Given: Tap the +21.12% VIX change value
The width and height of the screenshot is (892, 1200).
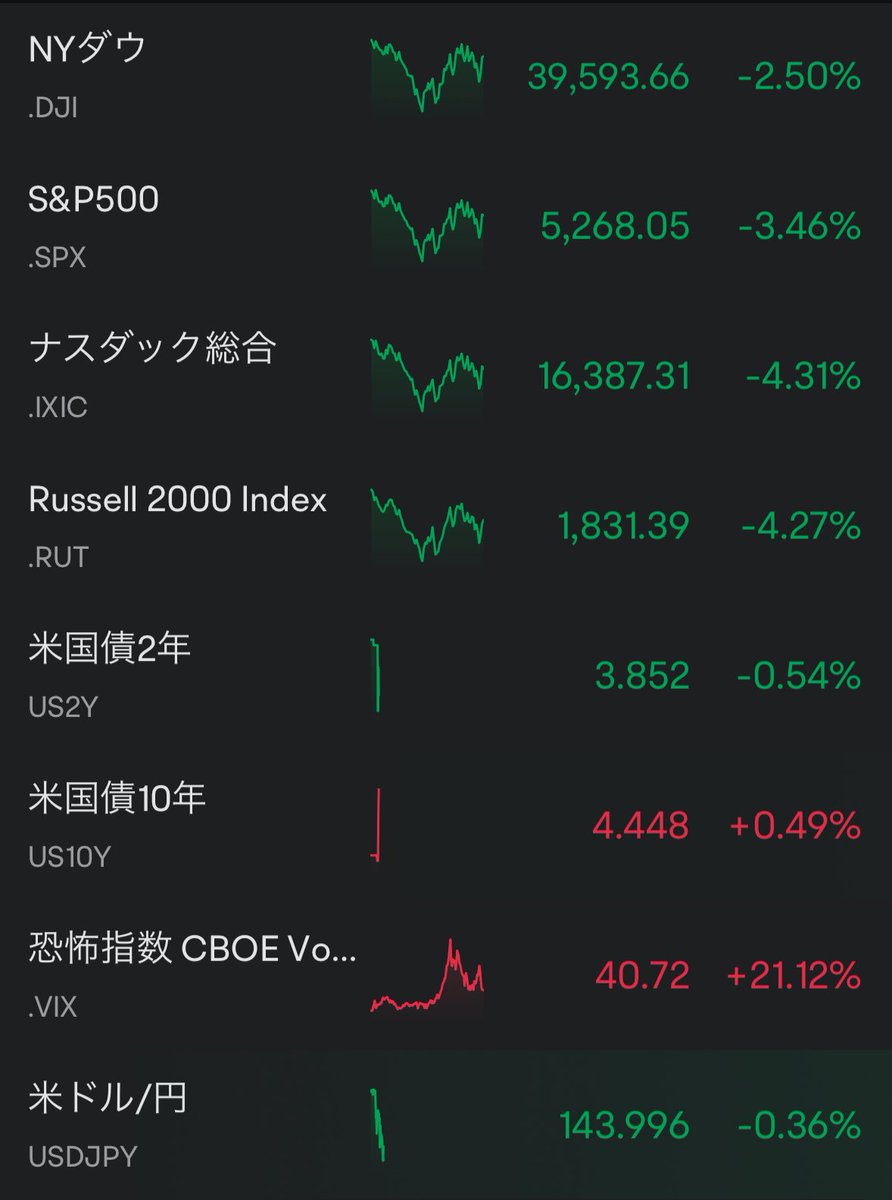Looking at the screenshot, I should pyautogui.click(x=794, y=974).
